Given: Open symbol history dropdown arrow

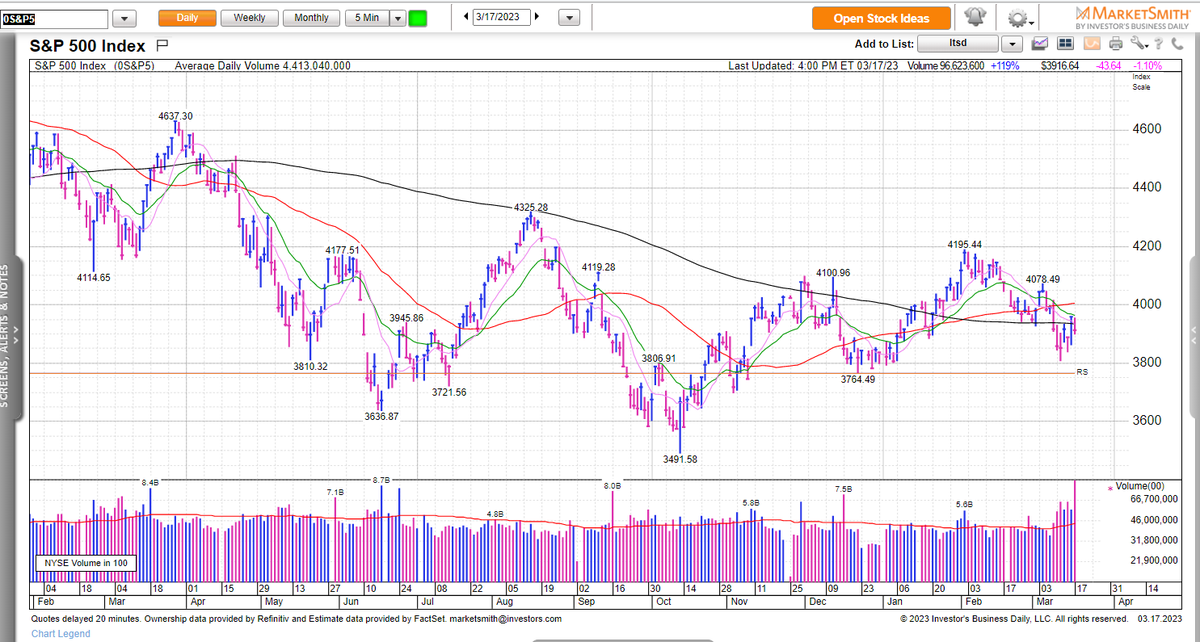Looking at the screenshot, I should click(x=125, y=18).
